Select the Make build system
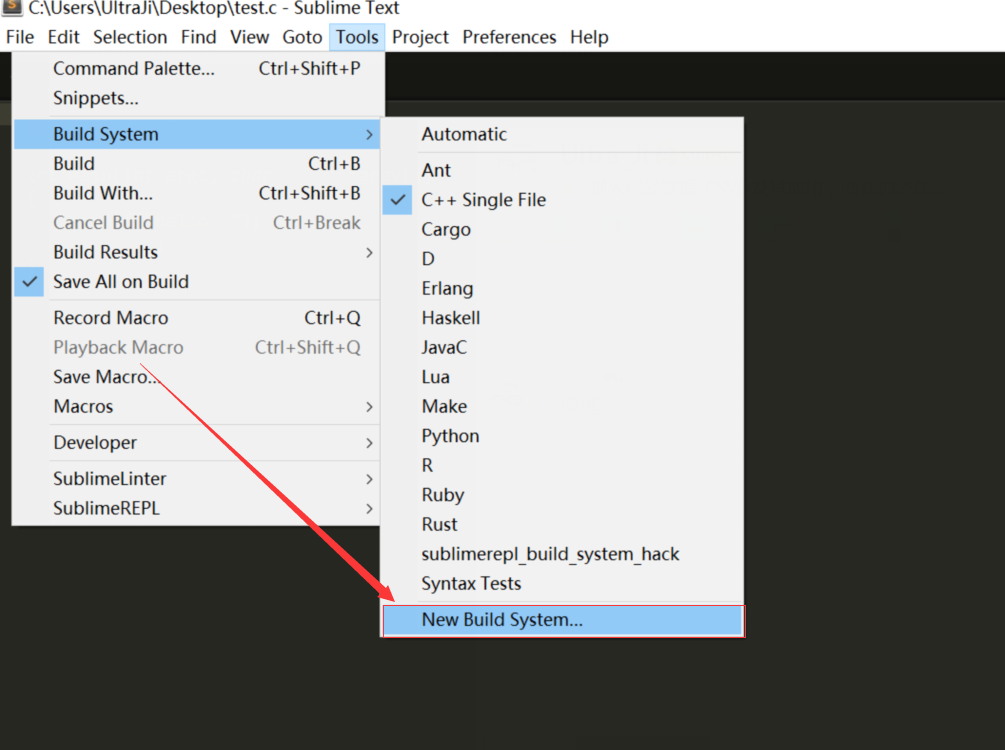 (x=563, y=406)
